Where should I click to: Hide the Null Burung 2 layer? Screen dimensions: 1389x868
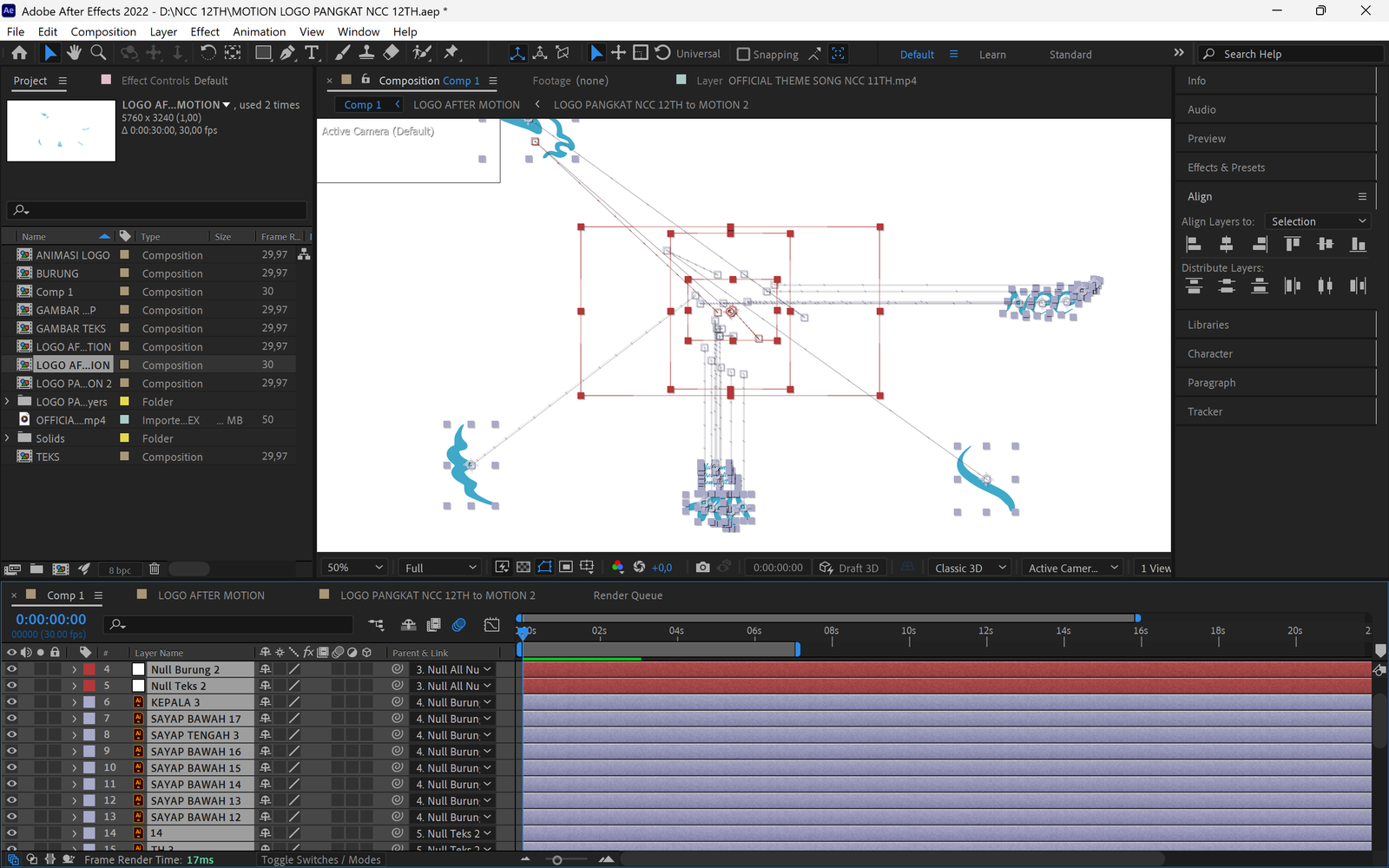click(x=12, y=669)
